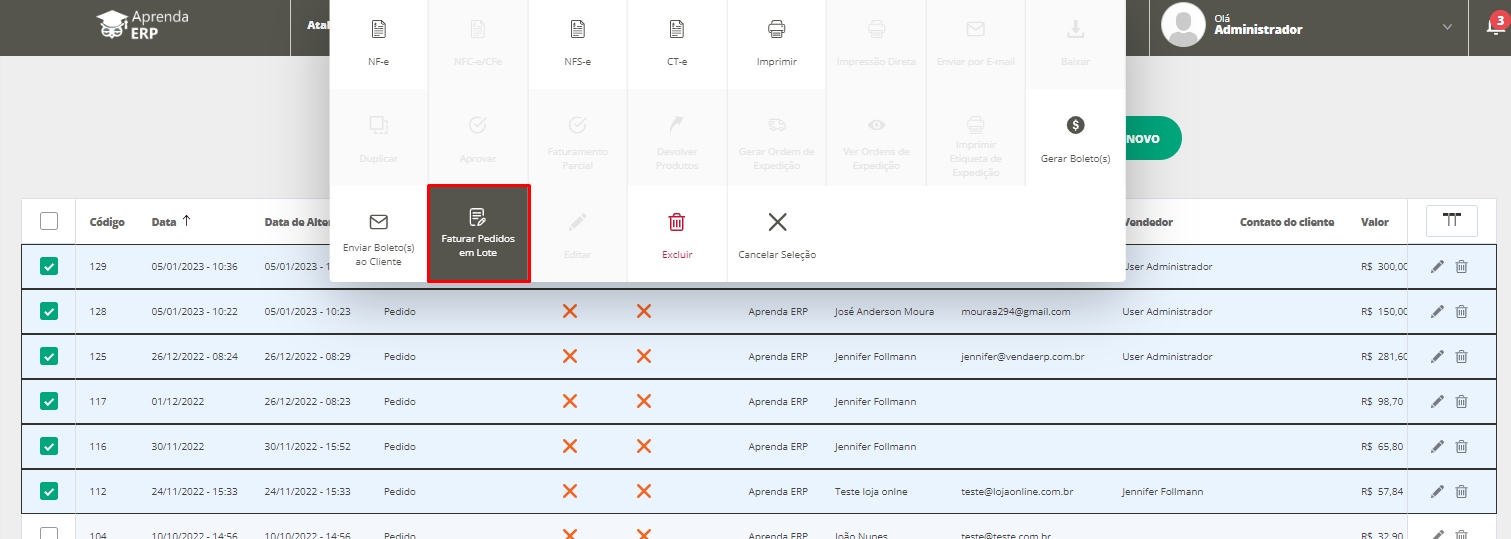1511x539 pixels.
Task: Toggle the select-all header checkbox
Action: (x=49, y=222)
